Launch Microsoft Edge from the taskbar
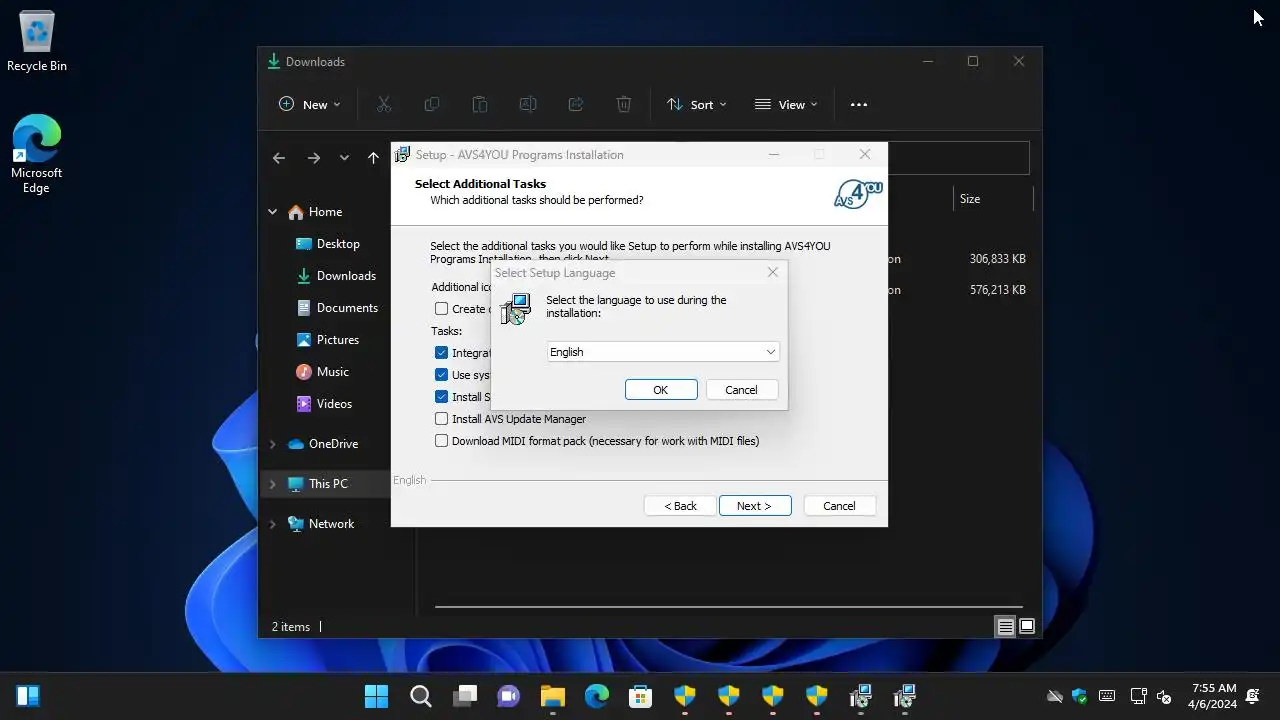Image resolution: width=1280 pixels, height=720 pixels. click(597, 696)
